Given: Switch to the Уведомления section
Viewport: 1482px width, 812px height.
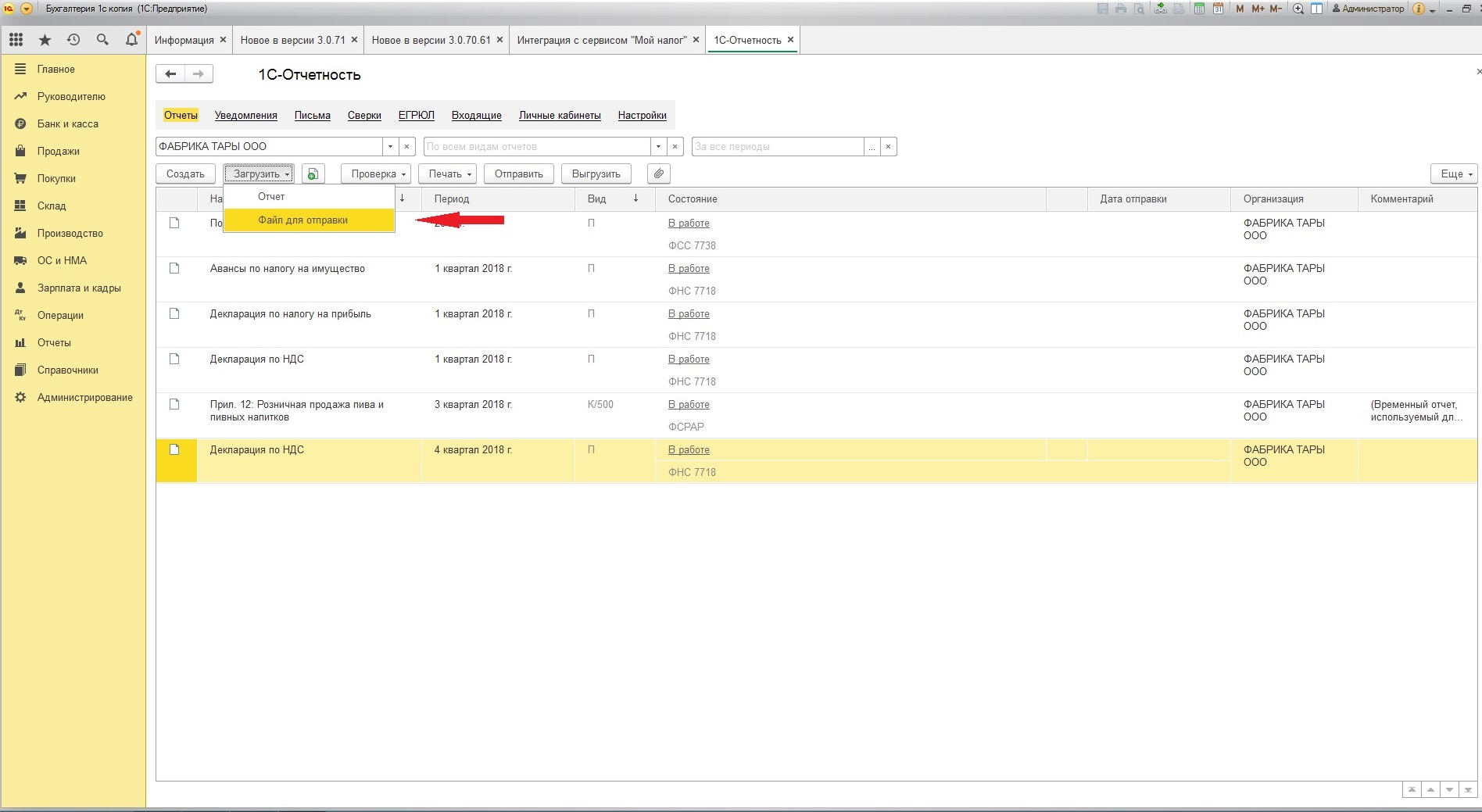Looking at the screenshot, I should pos(245,115).
